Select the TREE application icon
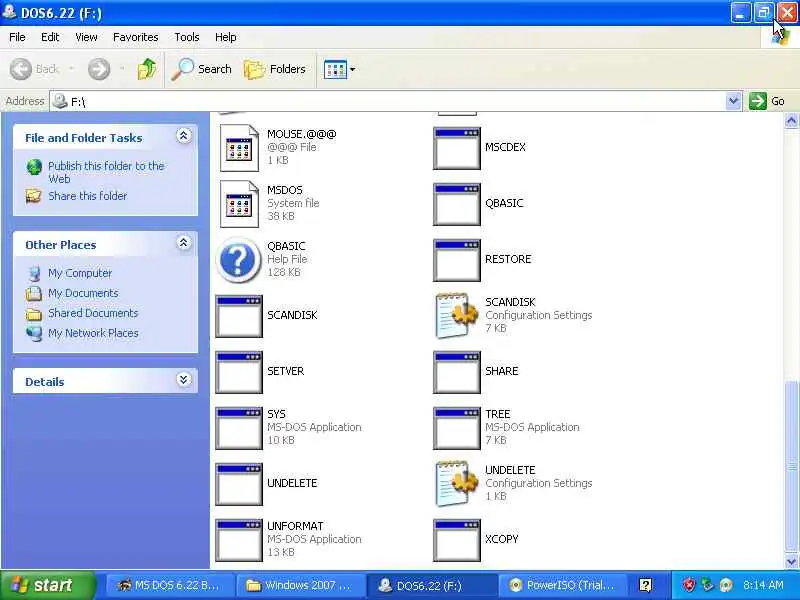The height and width of the screenshot is (600, 800). (457, 429)
